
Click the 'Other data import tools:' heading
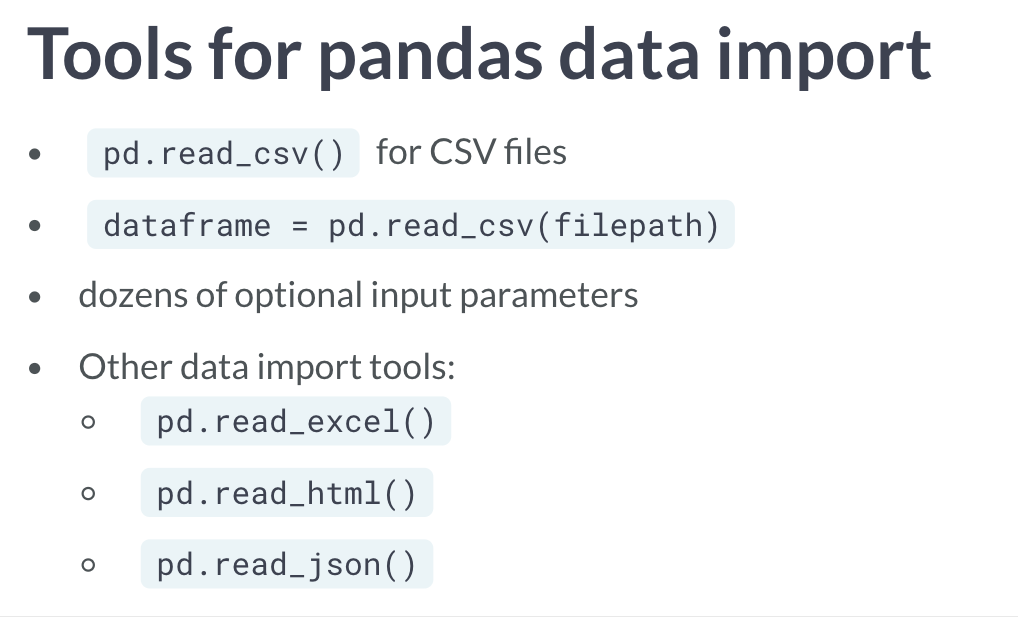(267, 367)
